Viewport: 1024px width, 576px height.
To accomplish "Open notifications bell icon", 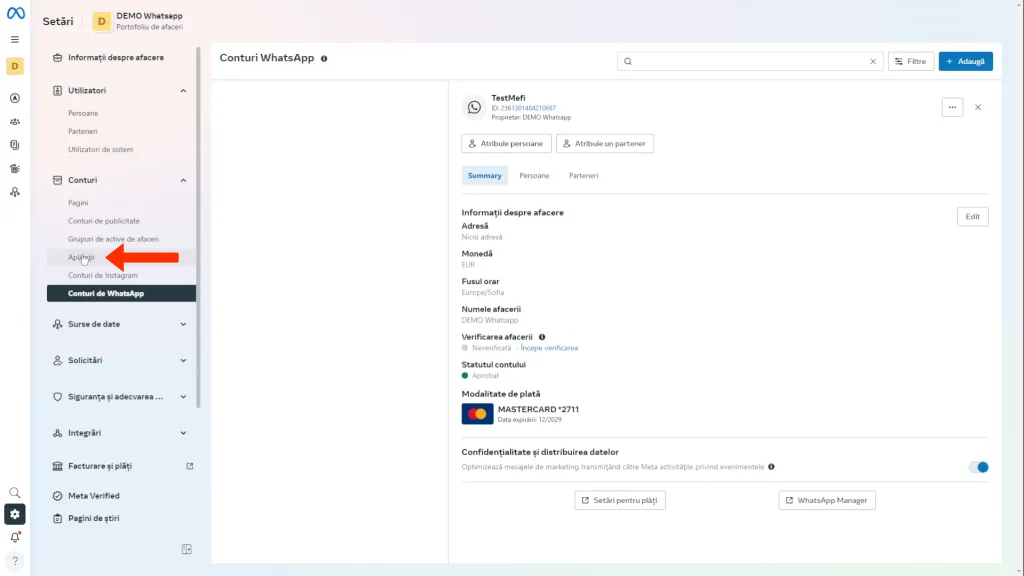I will point(15,537).
